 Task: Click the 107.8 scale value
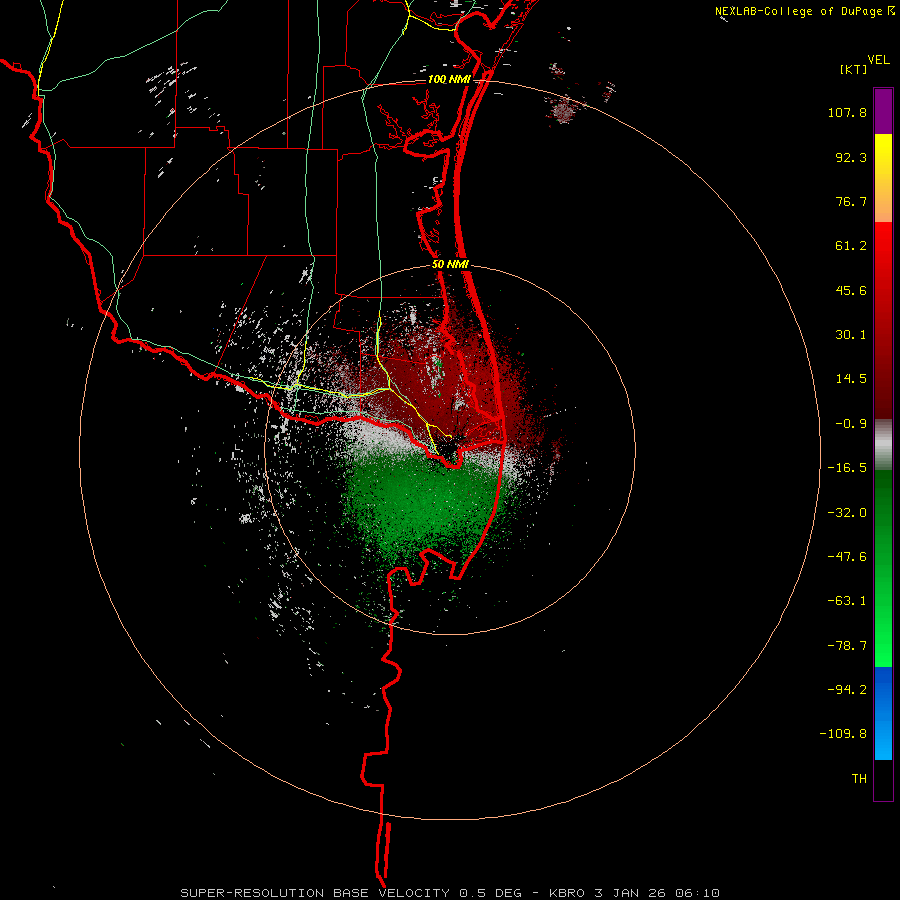[847, 112]
